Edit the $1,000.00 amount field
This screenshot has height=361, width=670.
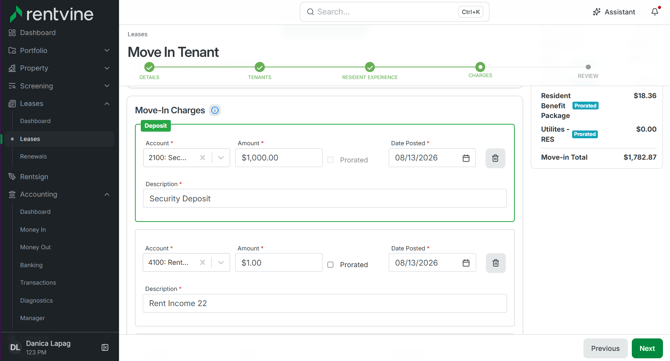pyautogui.click(x=279, y=158)
